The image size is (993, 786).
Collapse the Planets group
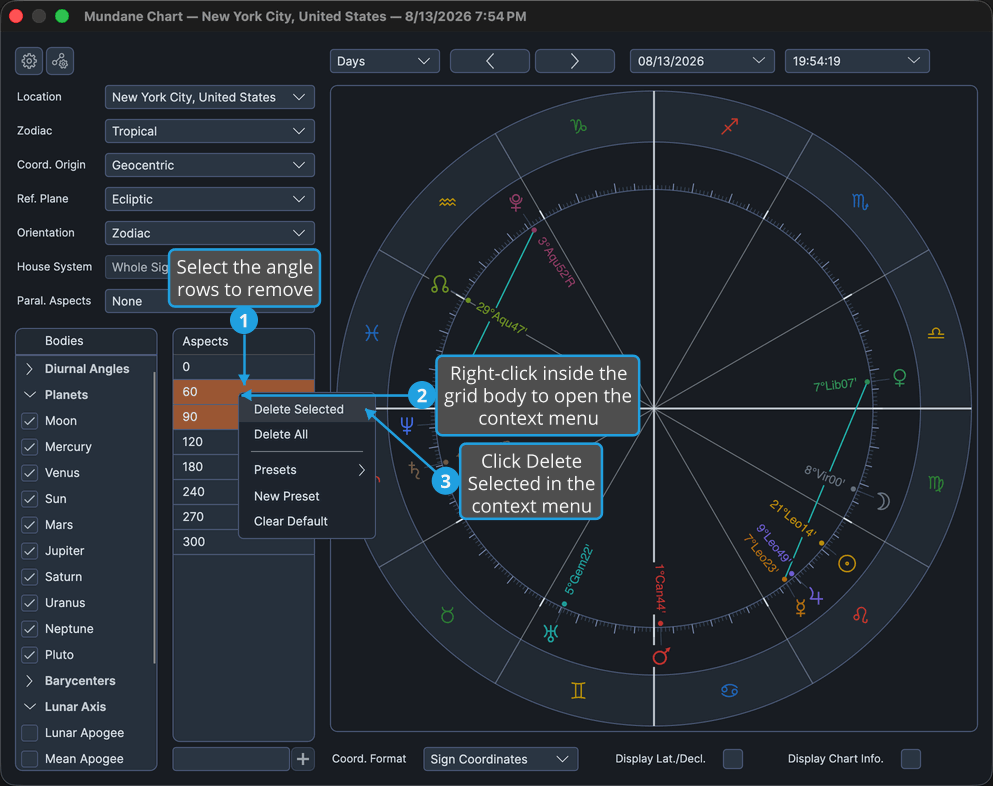[29, 395]
